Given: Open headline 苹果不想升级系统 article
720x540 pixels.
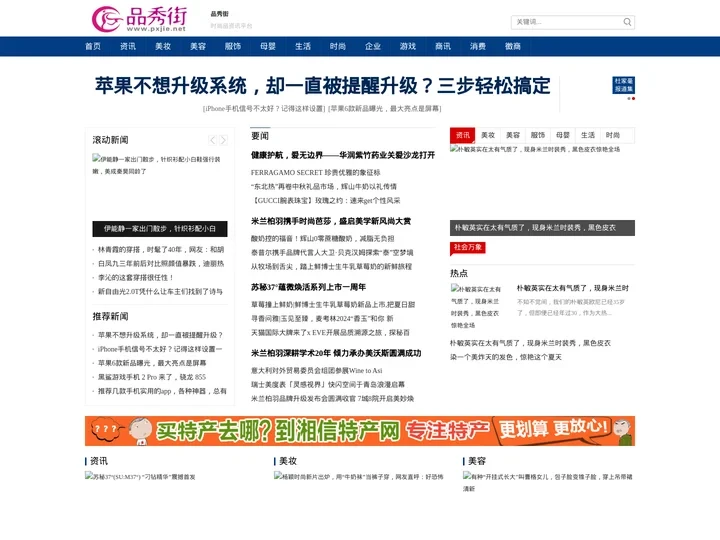Looking at the screenshot, I should pyautogui.click(x=322, y=86).
